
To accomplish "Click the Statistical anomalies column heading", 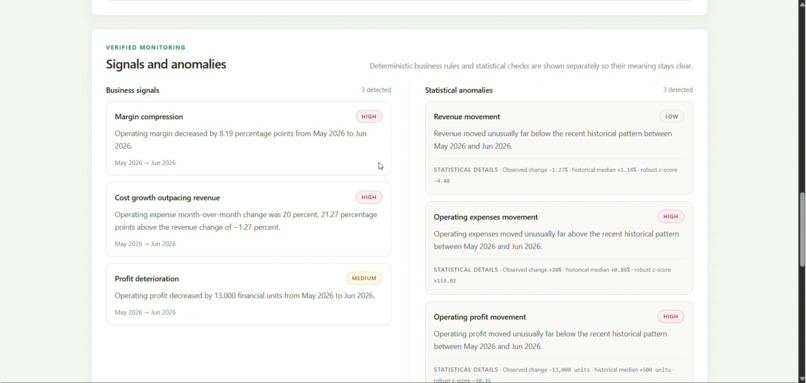I will (459, 90).
